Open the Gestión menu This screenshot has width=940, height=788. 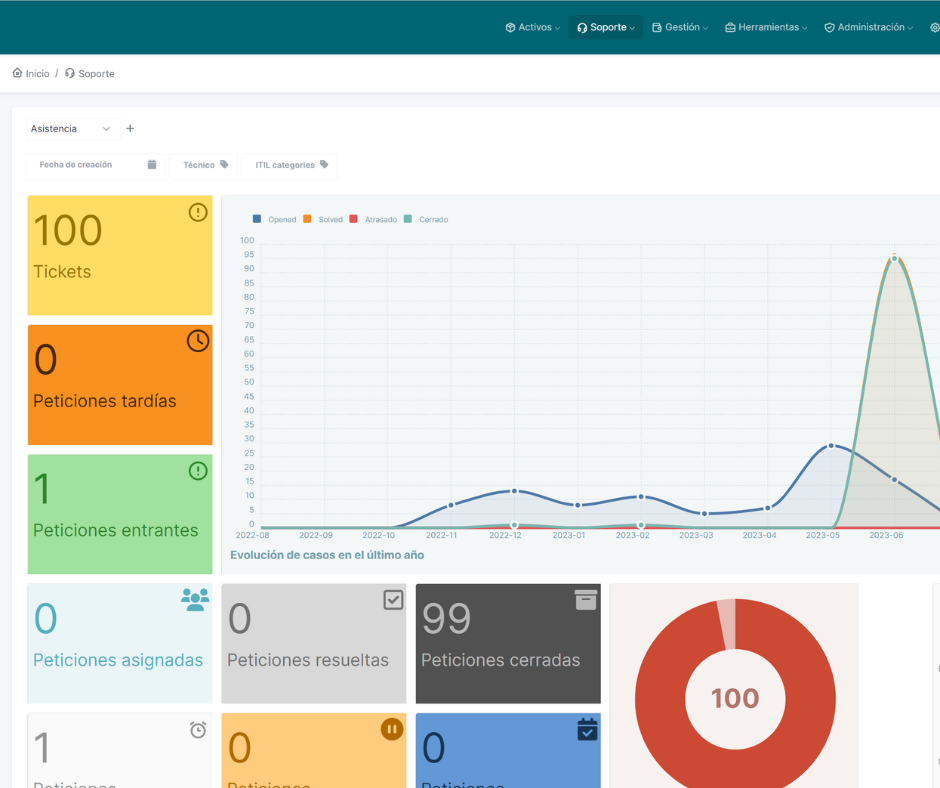coord(680,28)
